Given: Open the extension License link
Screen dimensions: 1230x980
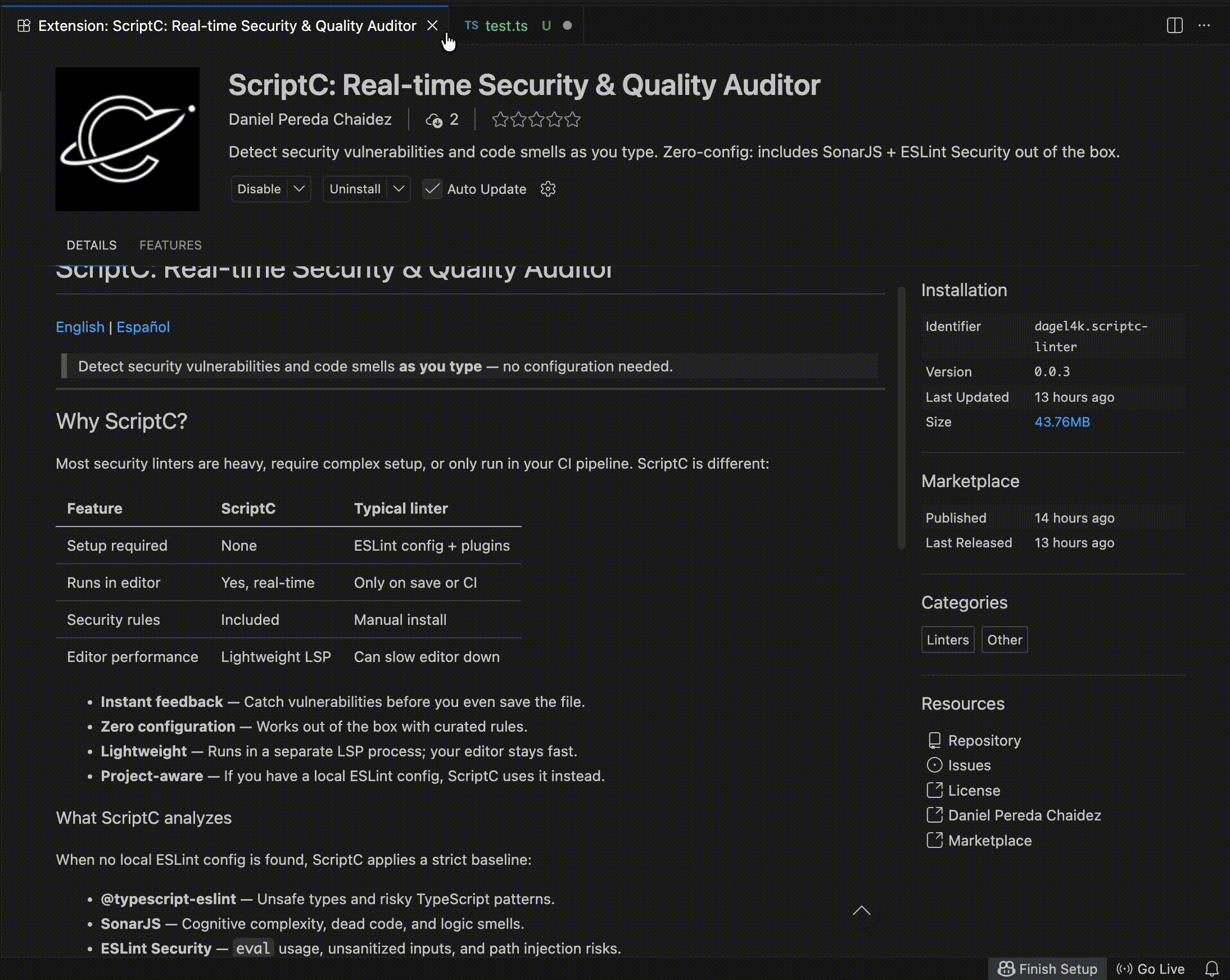Looking at the screenshot, I should tap(973, 790).
